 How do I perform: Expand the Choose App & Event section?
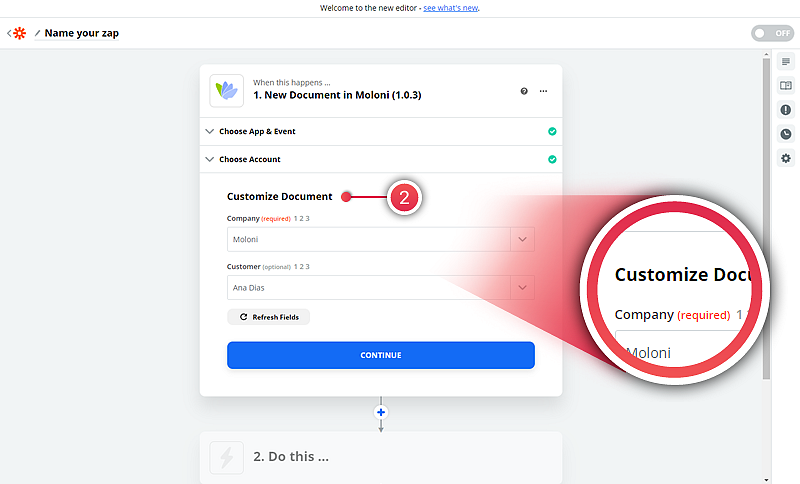(x=381, y=132)
